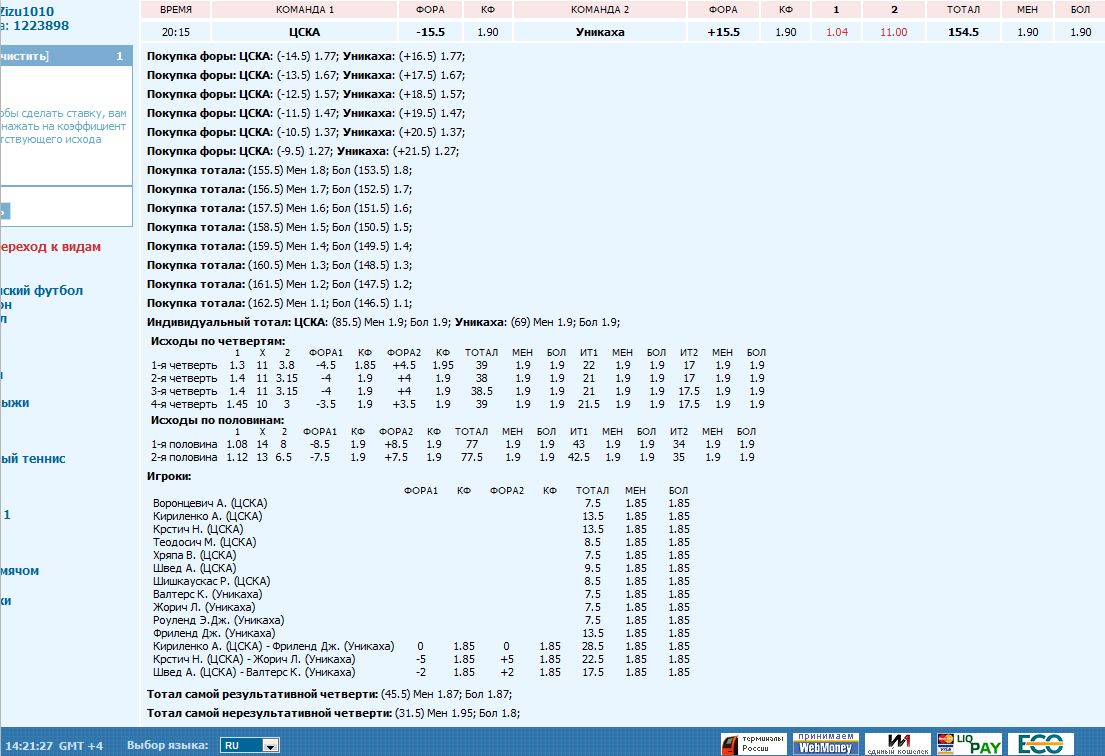
Task: Click 1-я четверть ФОРА1 odds 1.85
Action: [x=364, y=365]
